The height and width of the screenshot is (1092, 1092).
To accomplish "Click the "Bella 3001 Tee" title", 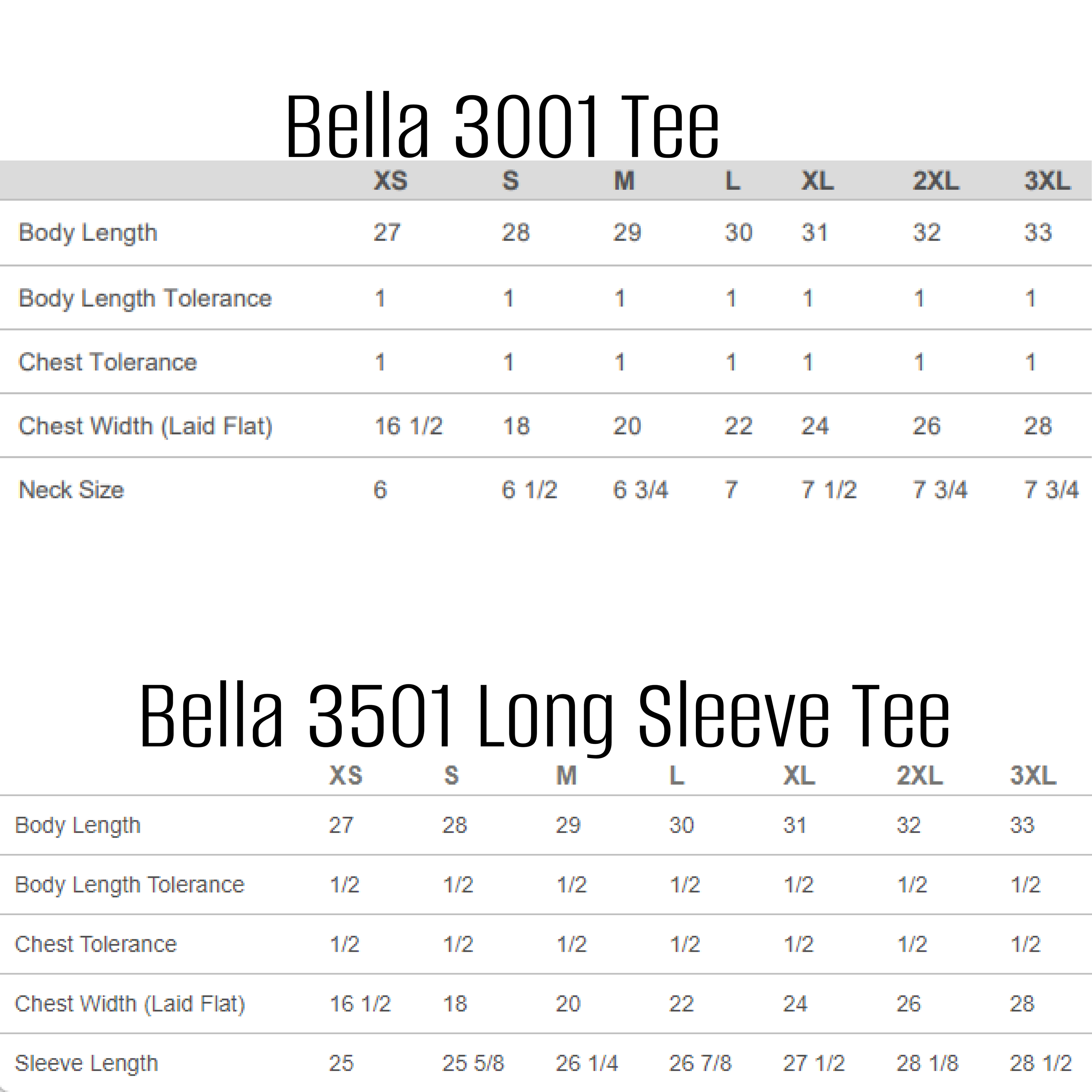I will (502, 127).
